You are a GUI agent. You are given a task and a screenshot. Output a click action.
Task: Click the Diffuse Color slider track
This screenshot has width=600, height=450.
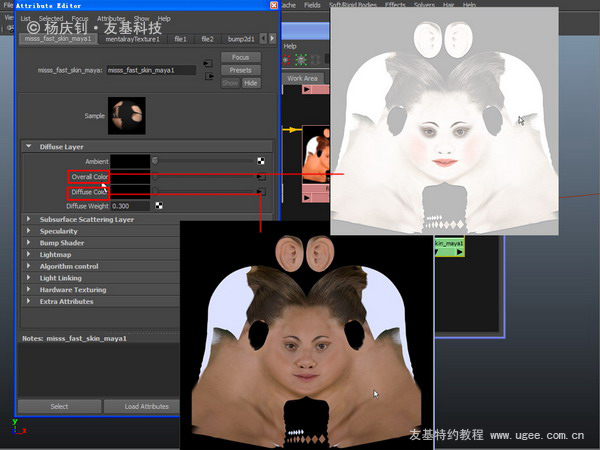(x=203, y=191)
